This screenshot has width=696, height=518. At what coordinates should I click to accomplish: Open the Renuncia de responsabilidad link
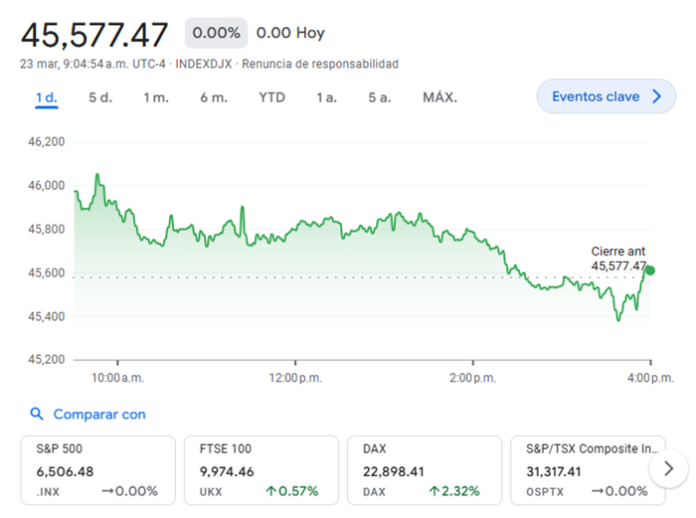[320, 64]
